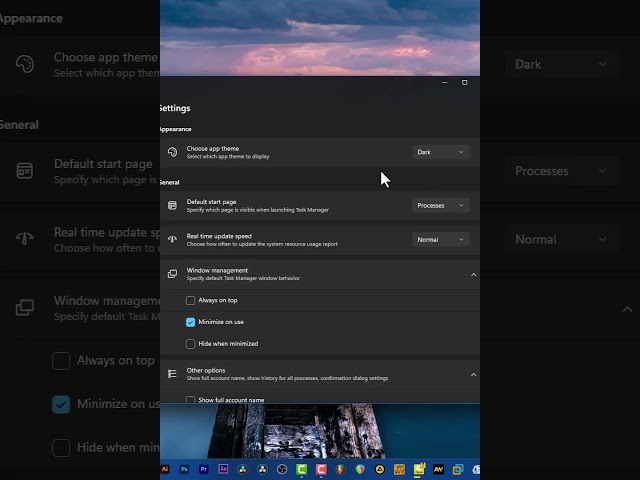This screenshot has width=640, height=480.
Task: Open the green Camtasia icon on the taskbar
Action: coord(302,469)
